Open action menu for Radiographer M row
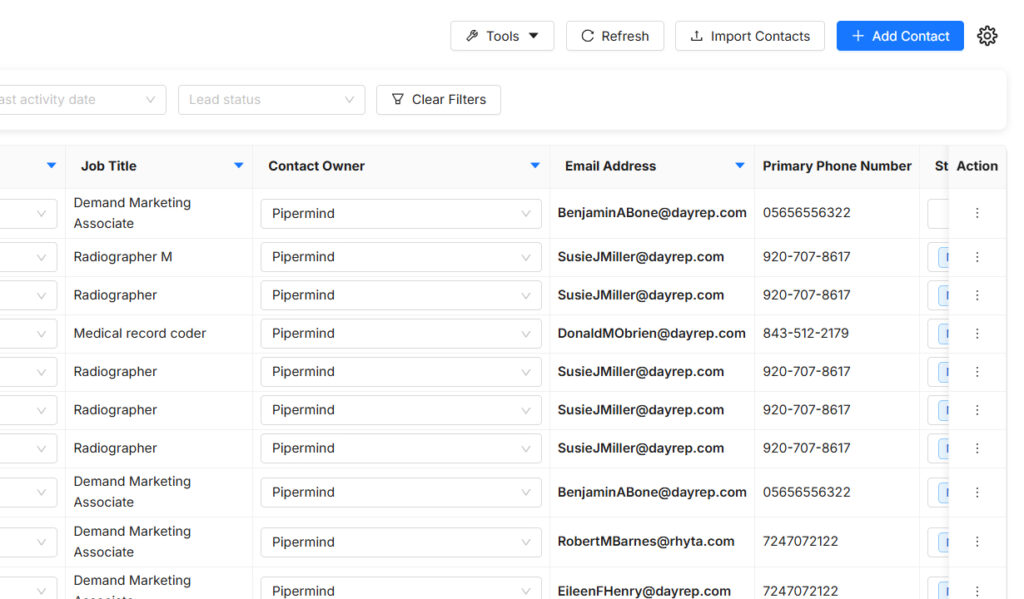Viewport: 1024px width, 599px height. pyautogui.click(x=977, y=257)
